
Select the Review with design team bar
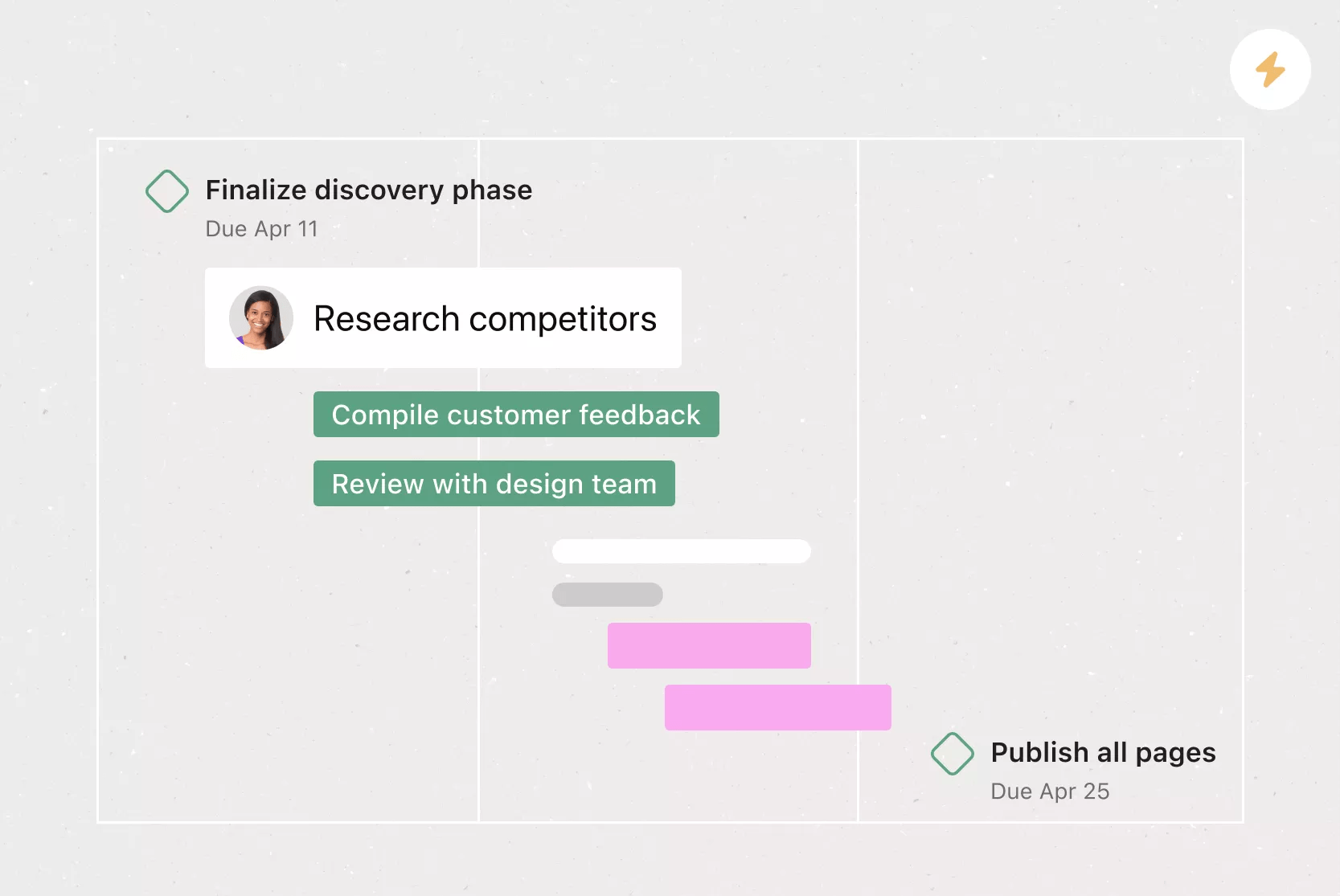tap(494, 484)
